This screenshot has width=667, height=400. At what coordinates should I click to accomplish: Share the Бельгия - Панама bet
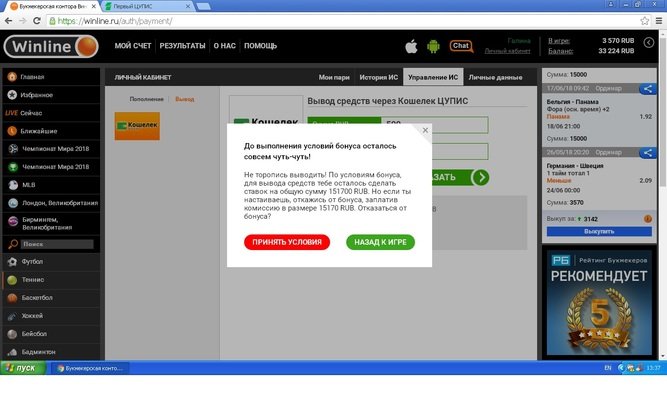tap(647, 89)
